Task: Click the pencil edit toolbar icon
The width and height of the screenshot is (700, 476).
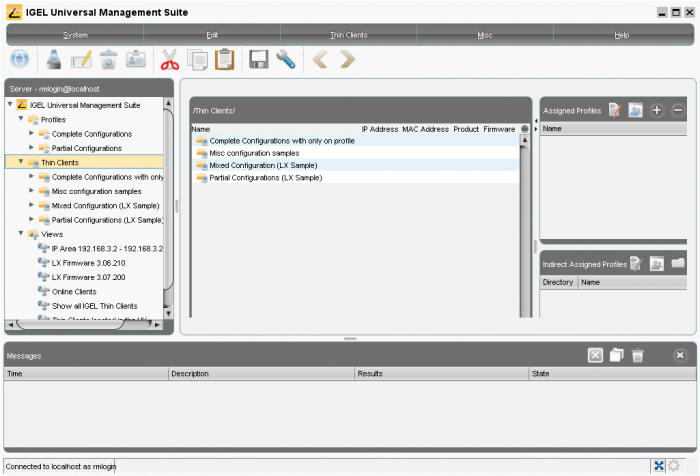Action: point(82,59)
